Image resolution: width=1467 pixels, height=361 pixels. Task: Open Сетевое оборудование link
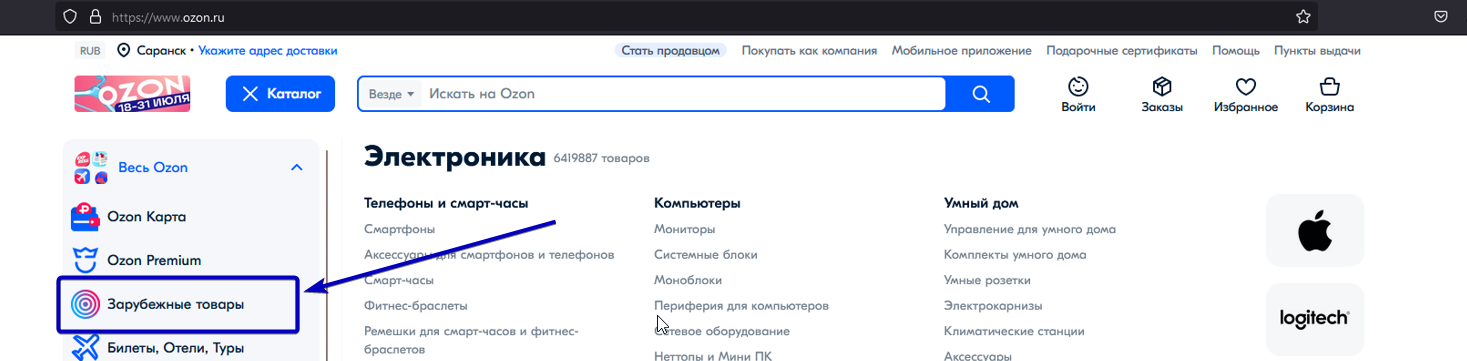click(x=722, y=331)
